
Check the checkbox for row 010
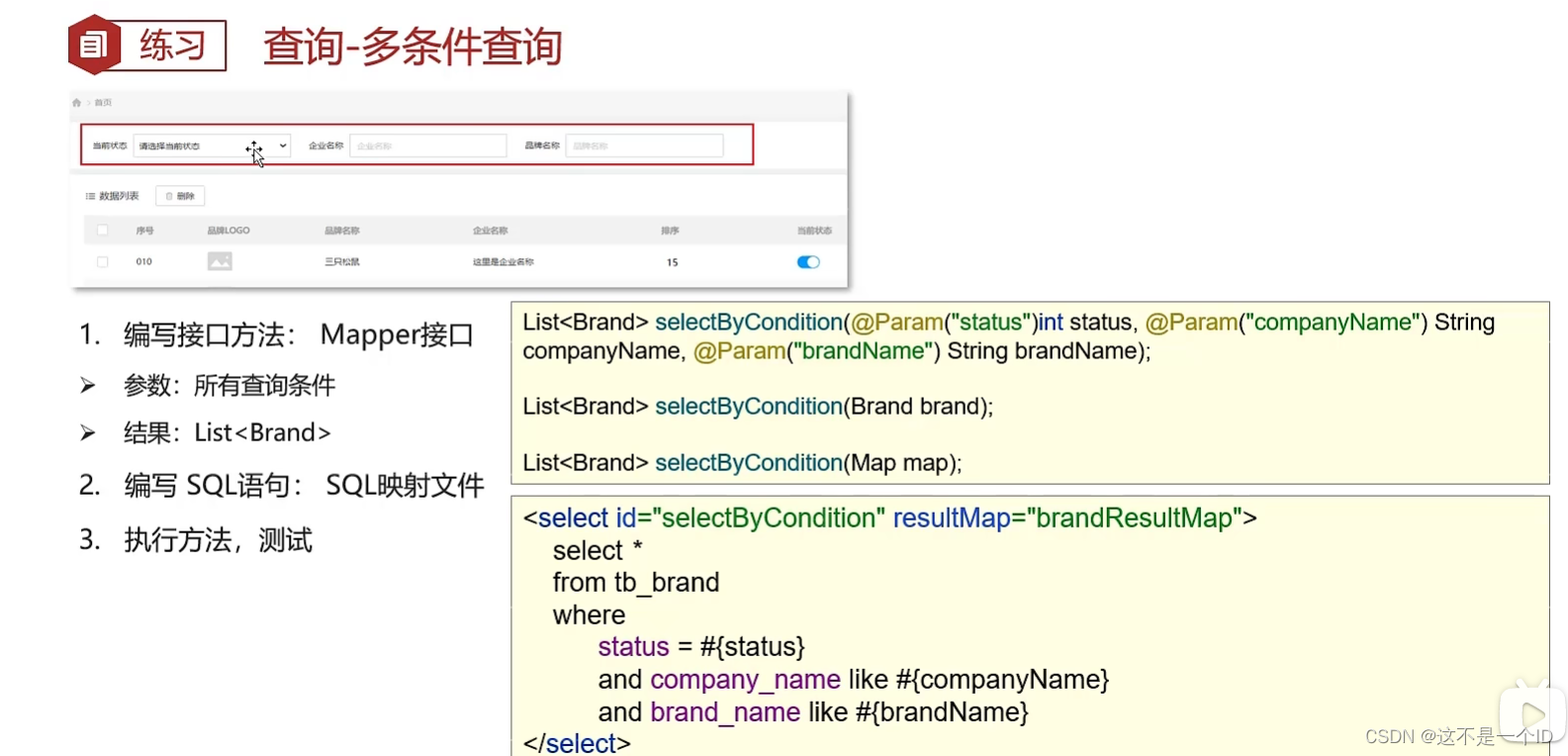tap(102, 262)
